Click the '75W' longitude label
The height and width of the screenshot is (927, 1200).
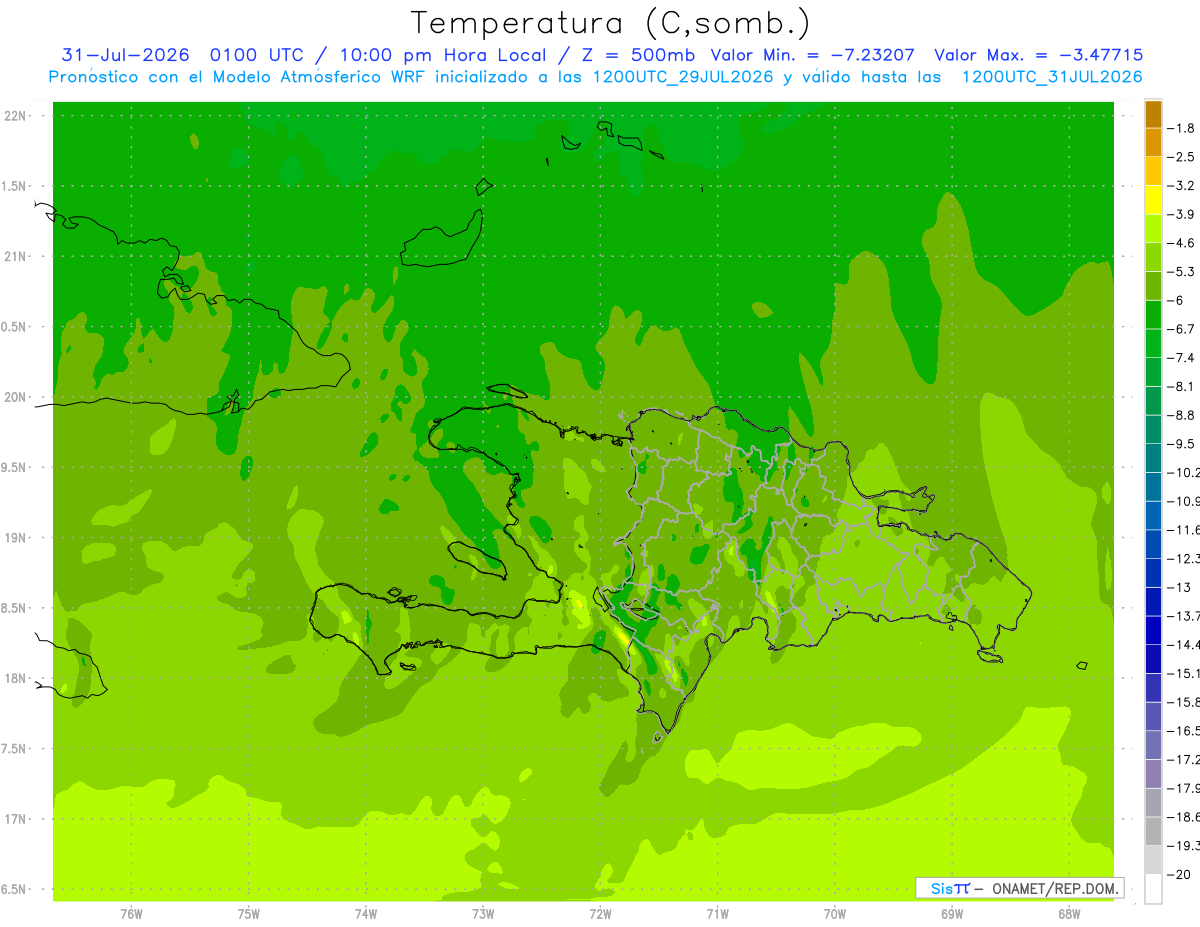click(249, 914)
